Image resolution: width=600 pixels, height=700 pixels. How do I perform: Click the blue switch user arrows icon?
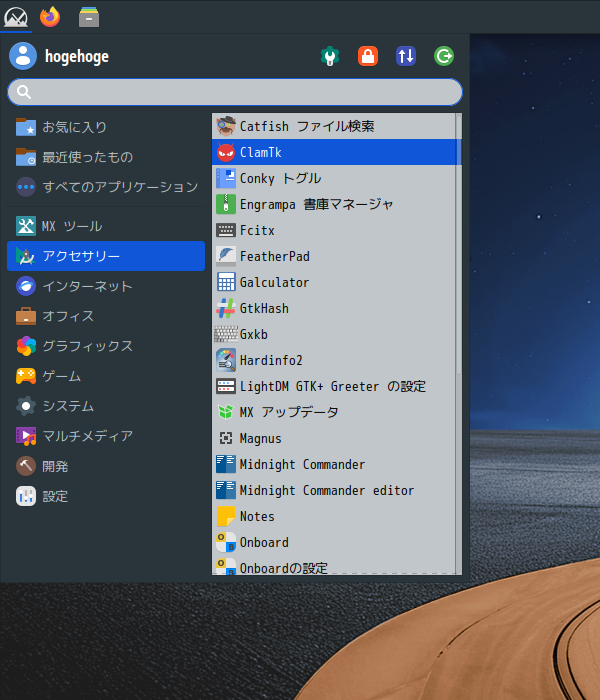pyautogui.click(x=406, y=56)
